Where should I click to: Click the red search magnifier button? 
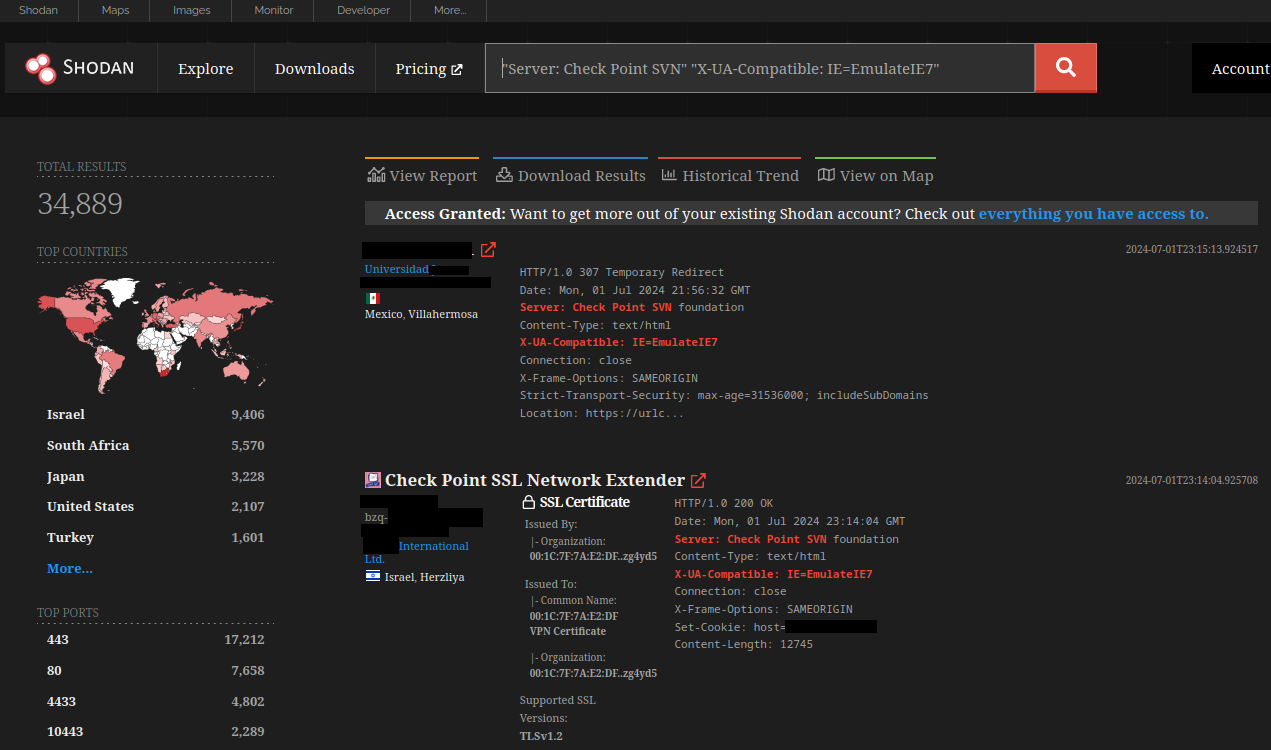(x=1065, y=68)
